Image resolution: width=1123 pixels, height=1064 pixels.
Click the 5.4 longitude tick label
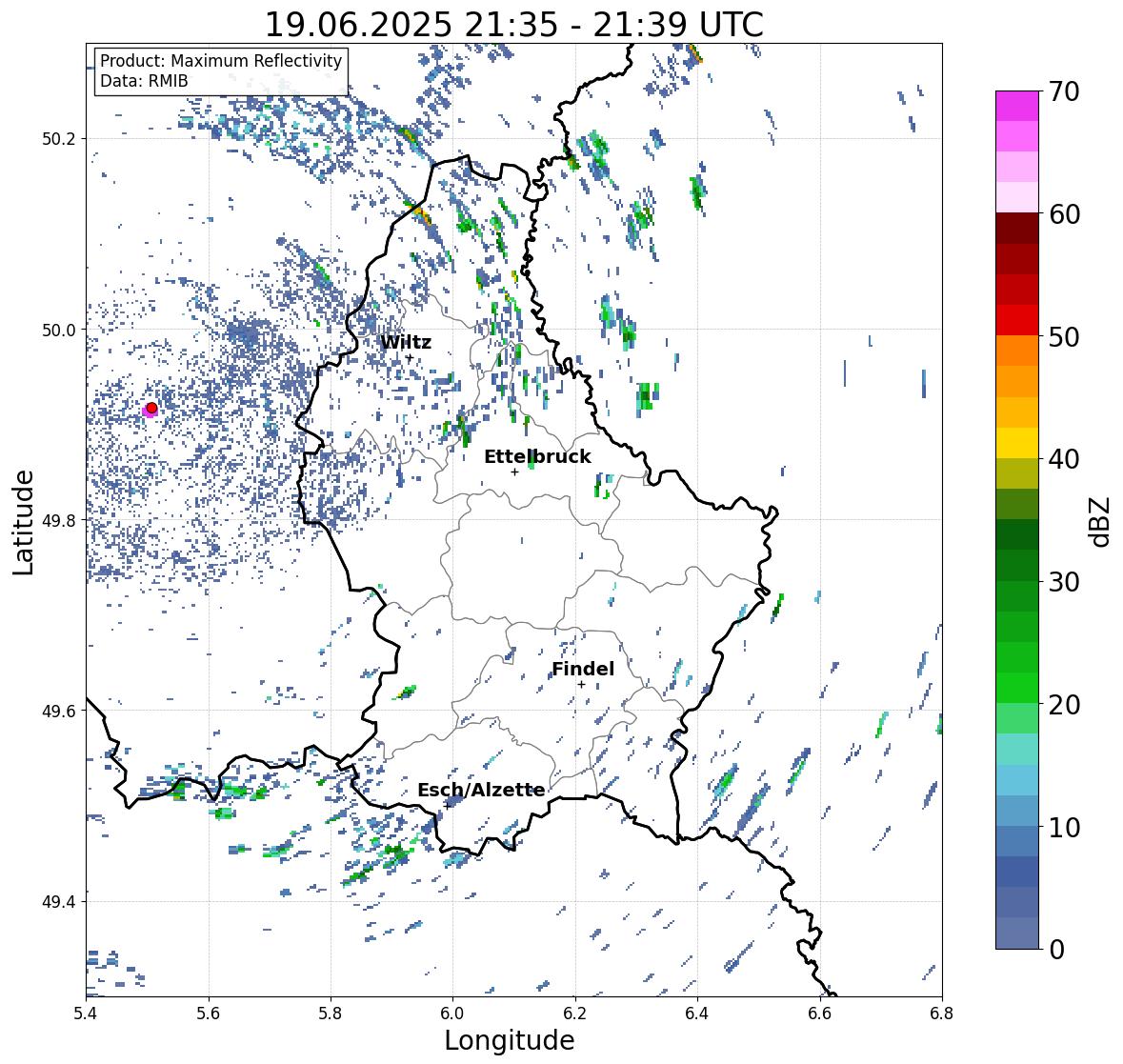click(86, 1014)
